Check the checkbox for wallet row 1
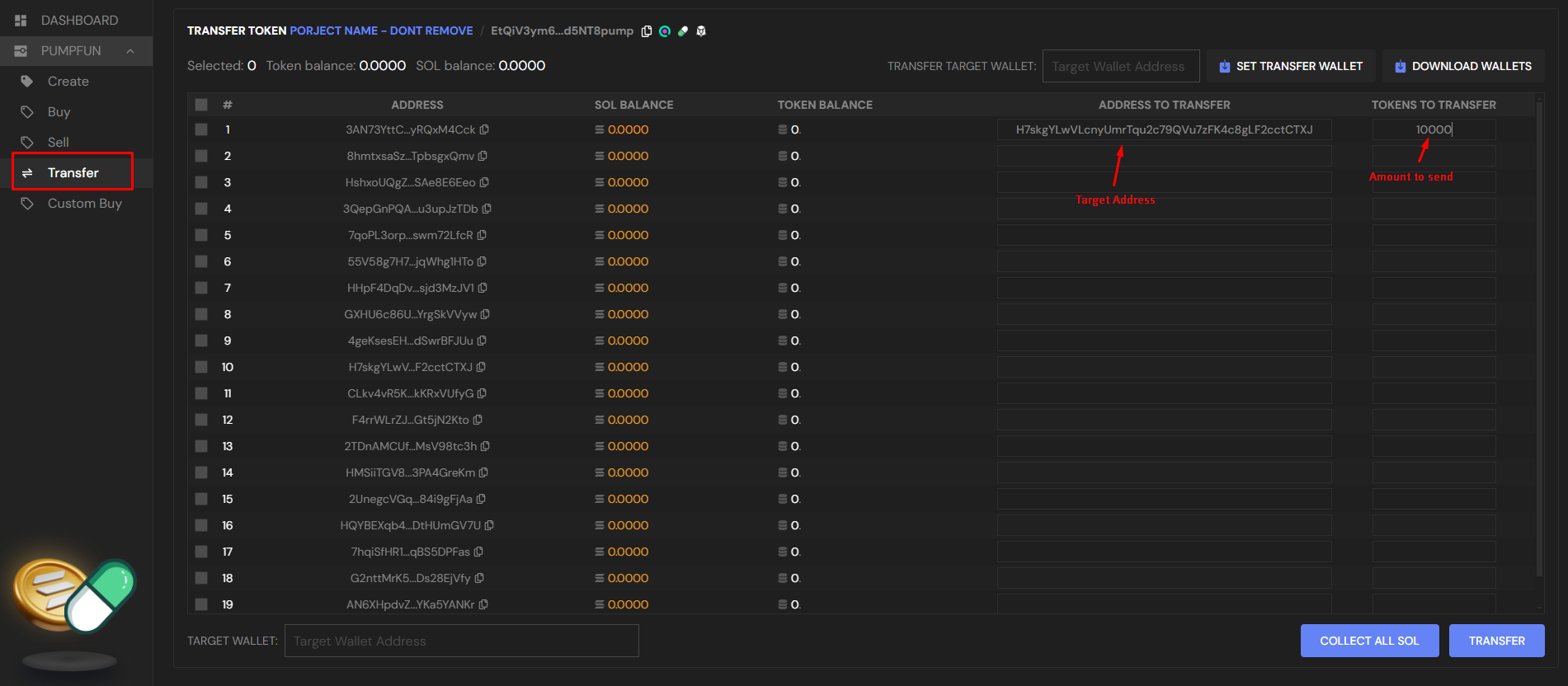Image resolution: width=1568 pixels, height=686 pixels. 201,129
